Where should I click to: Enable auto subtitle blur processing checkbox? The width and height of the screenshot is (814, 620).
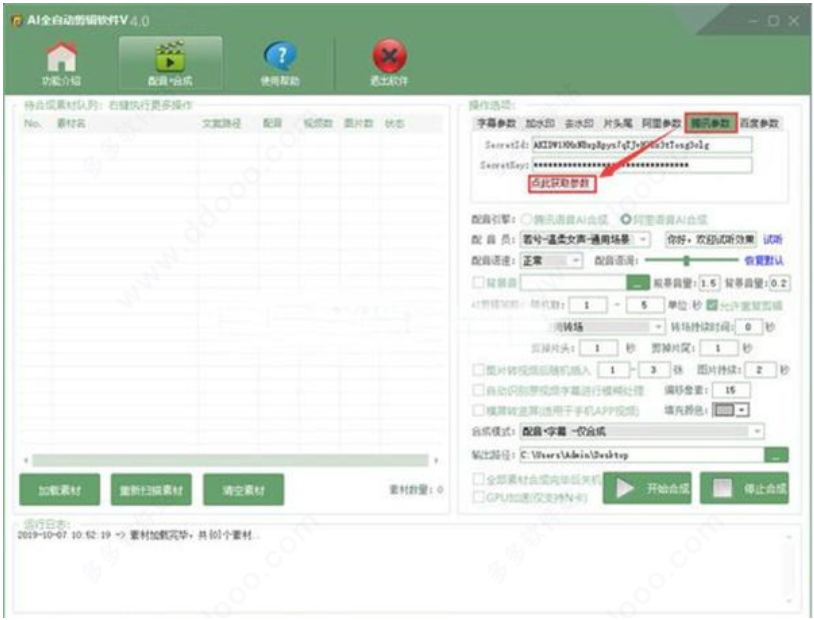(x=478, y=390)
